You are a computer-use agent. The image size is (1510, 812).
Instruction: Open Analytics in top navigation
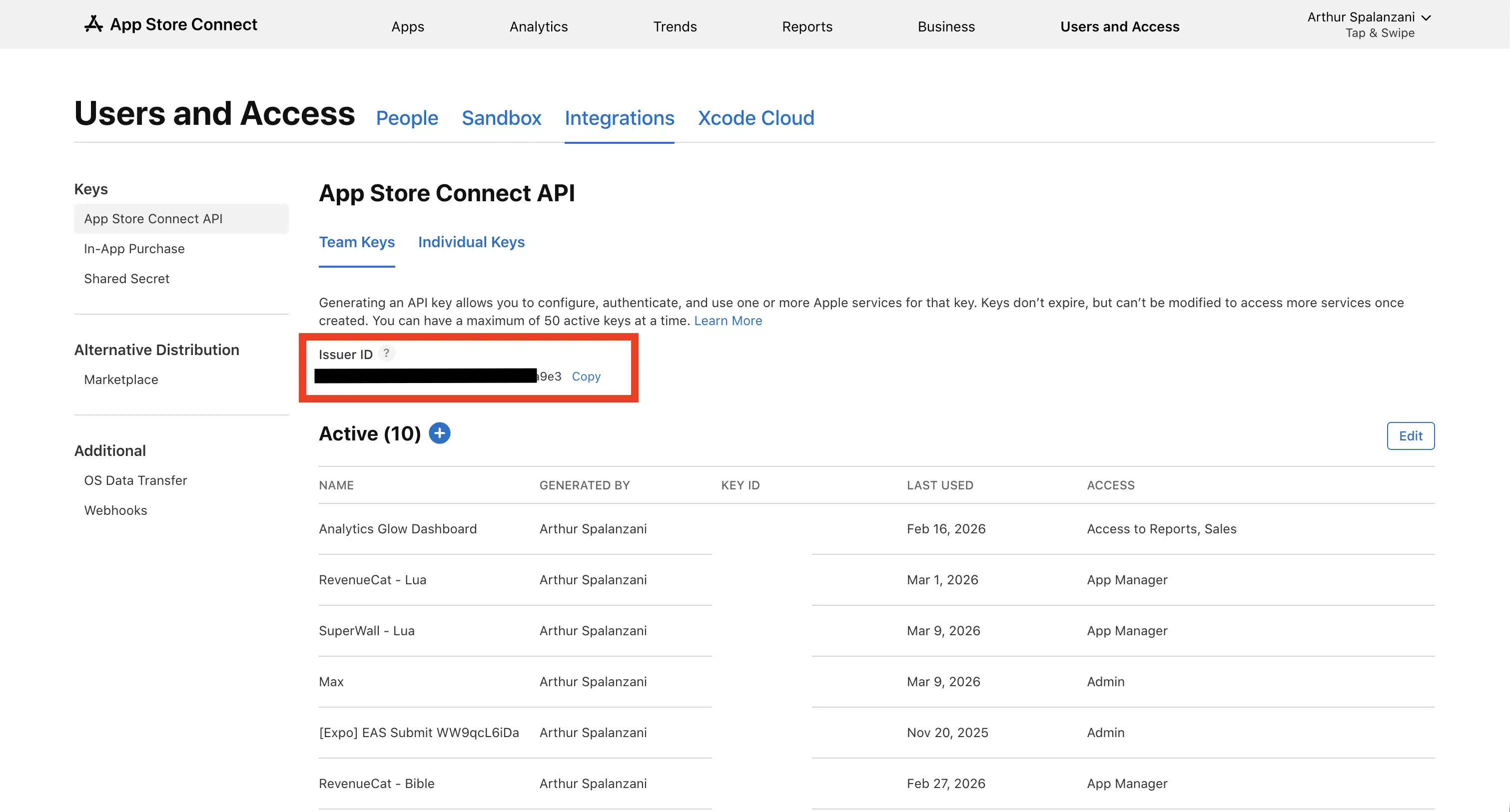[539, 26]
